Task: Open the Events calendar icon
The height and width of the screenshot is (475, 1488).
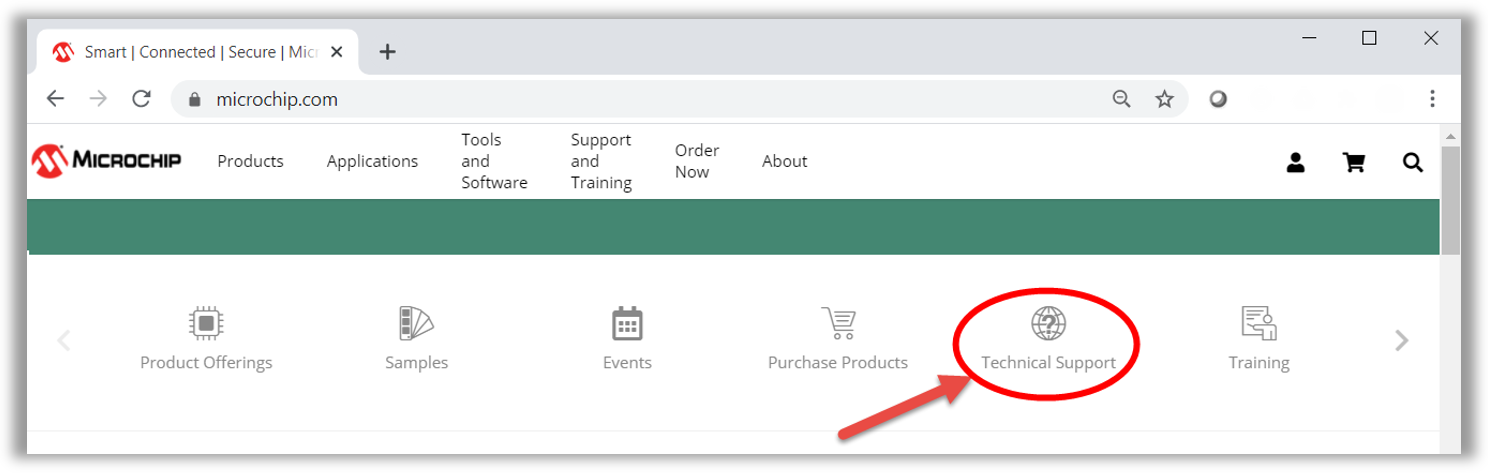Action: click(627, 324)
